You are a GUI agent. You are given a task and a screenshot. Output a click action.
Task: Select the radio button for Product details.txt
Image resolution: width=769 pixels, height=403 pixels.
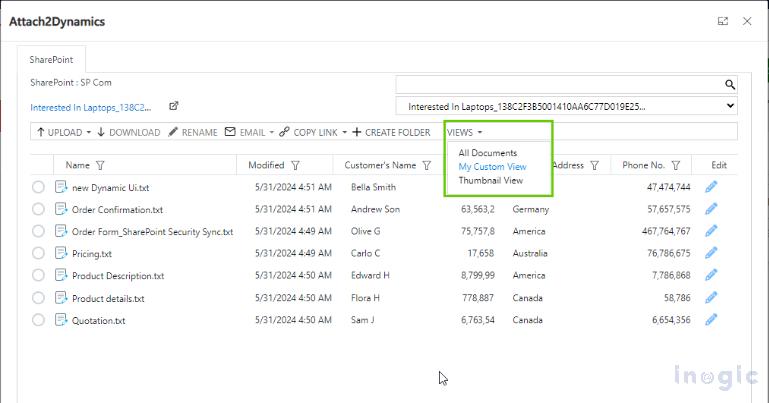(x=39, y=298)
